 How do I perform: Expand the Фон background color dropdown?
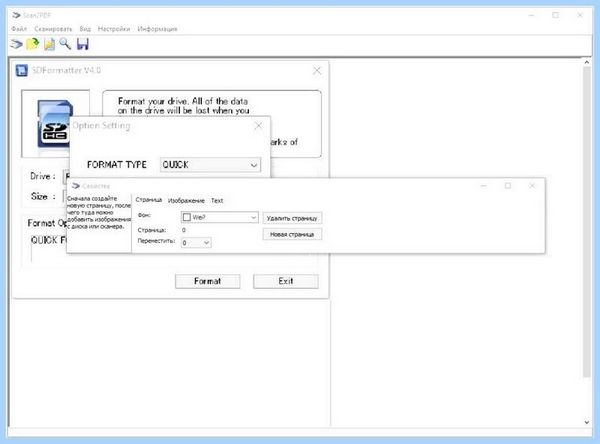[219, 217]
